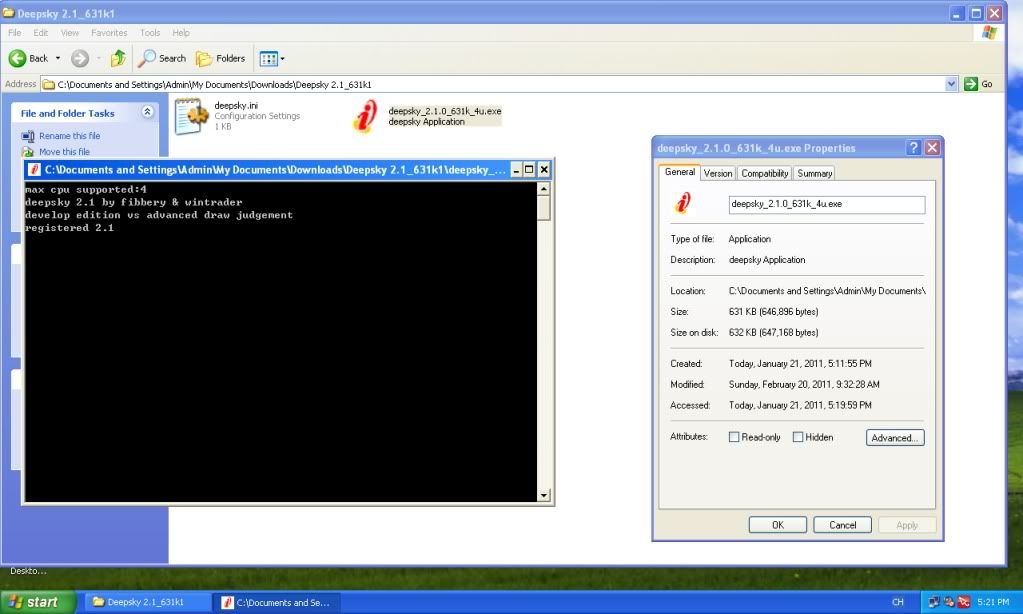Image resolution: width=1023 pixels, height=614 pixels.
Task: Click the Explorer window title folder icon
Action: (8, 12)
